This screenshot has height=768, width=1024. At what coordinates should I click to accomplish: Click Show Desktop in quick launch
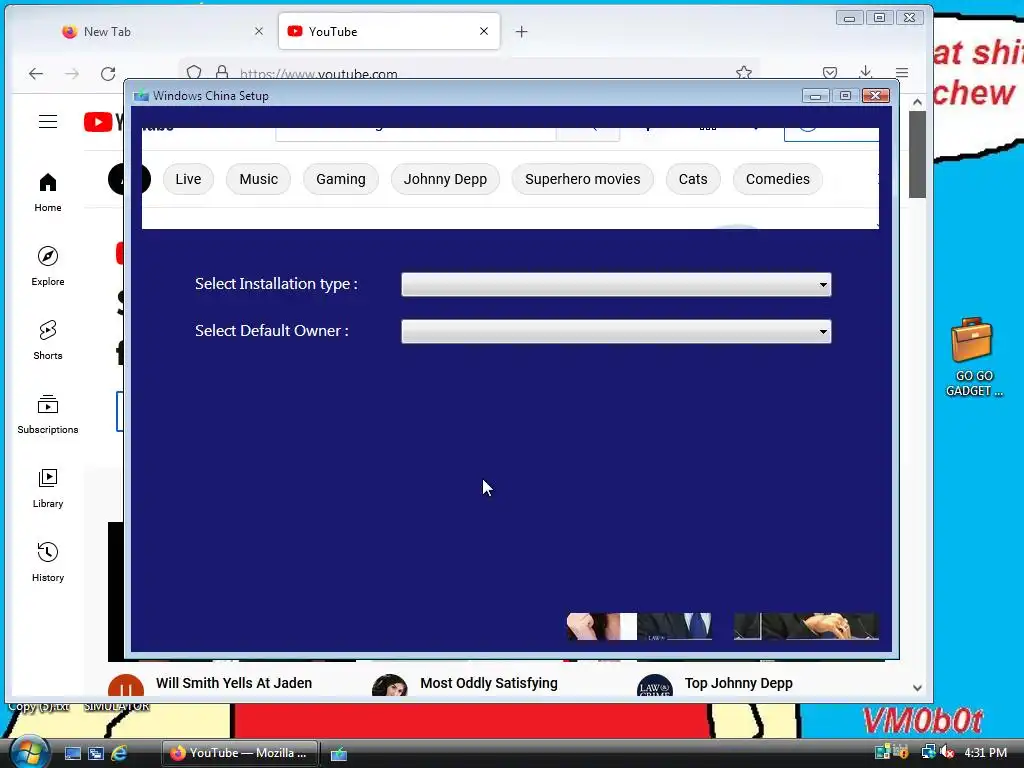[x=72, y=753]
